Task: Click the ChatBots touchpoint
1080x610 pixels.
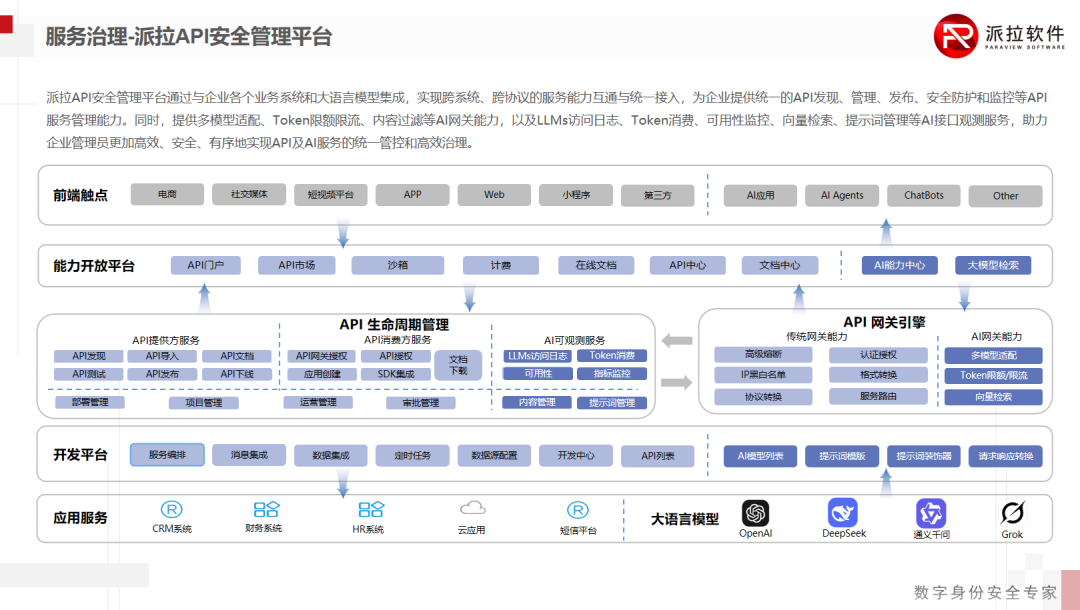Action: (923, 195)
